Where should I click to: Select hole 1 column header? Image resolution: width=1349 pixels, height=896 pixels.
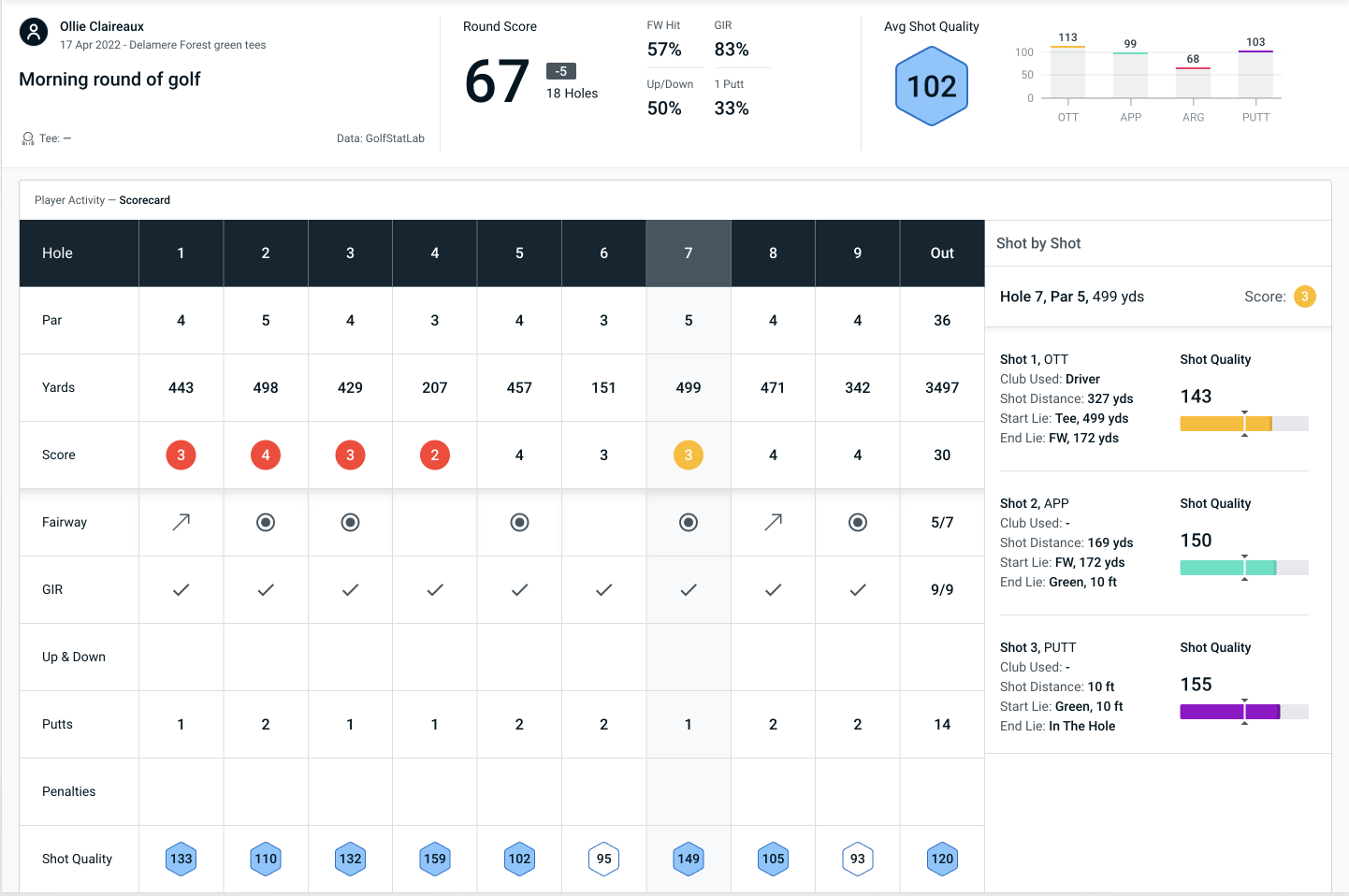pos(181,253)
